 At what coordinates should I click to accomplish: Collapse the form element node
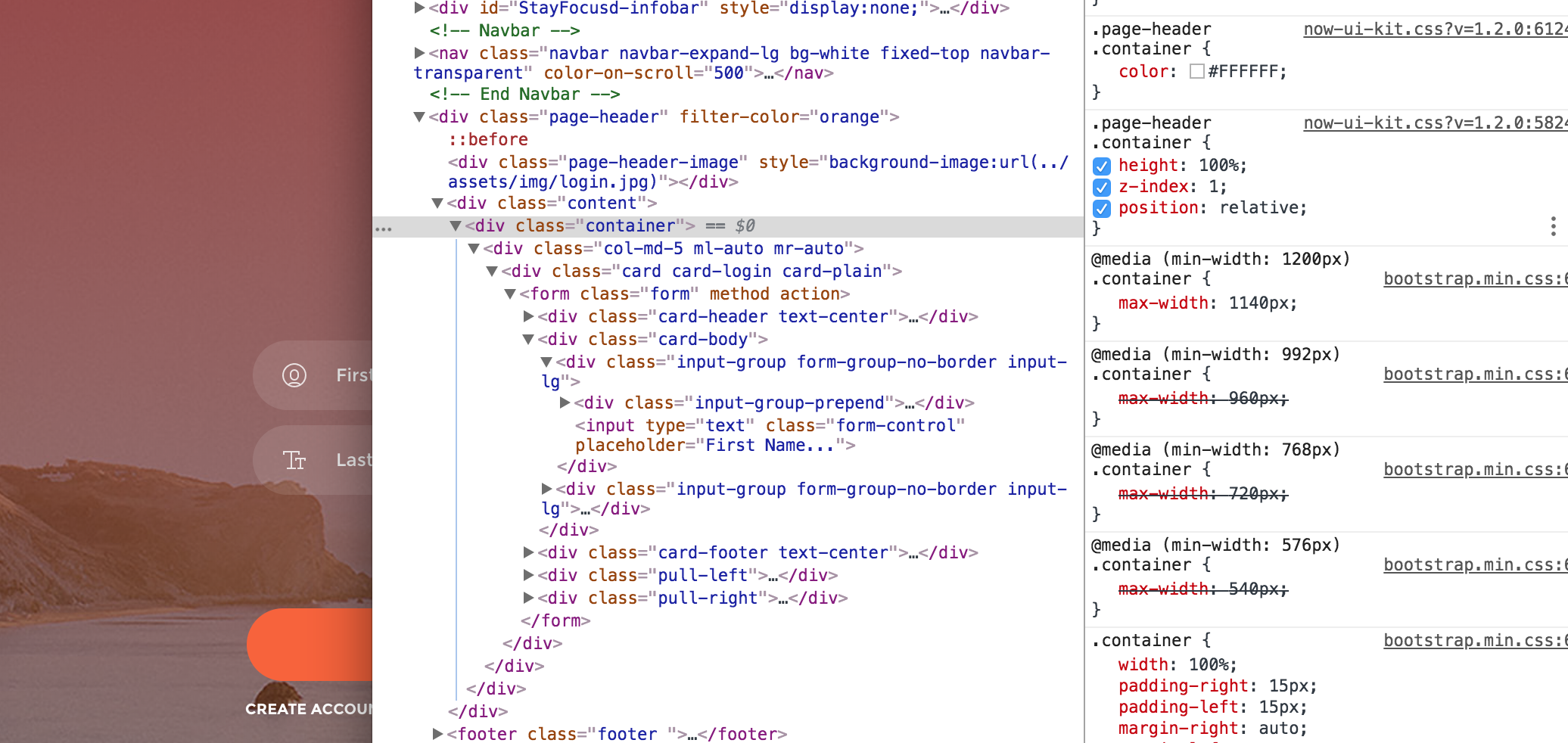pyautogui.click(x=510, y=294)
